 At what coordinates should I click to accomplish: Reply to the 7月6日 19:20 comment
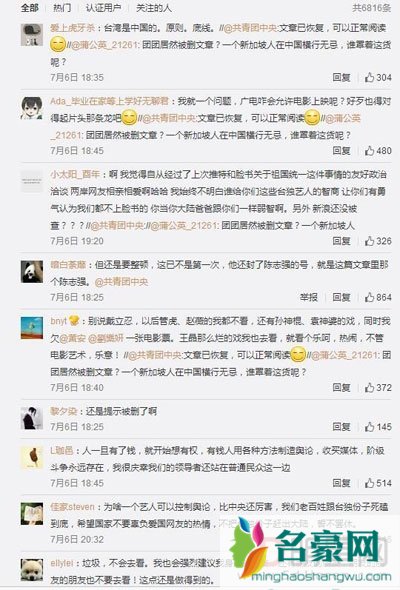(341, 241)
